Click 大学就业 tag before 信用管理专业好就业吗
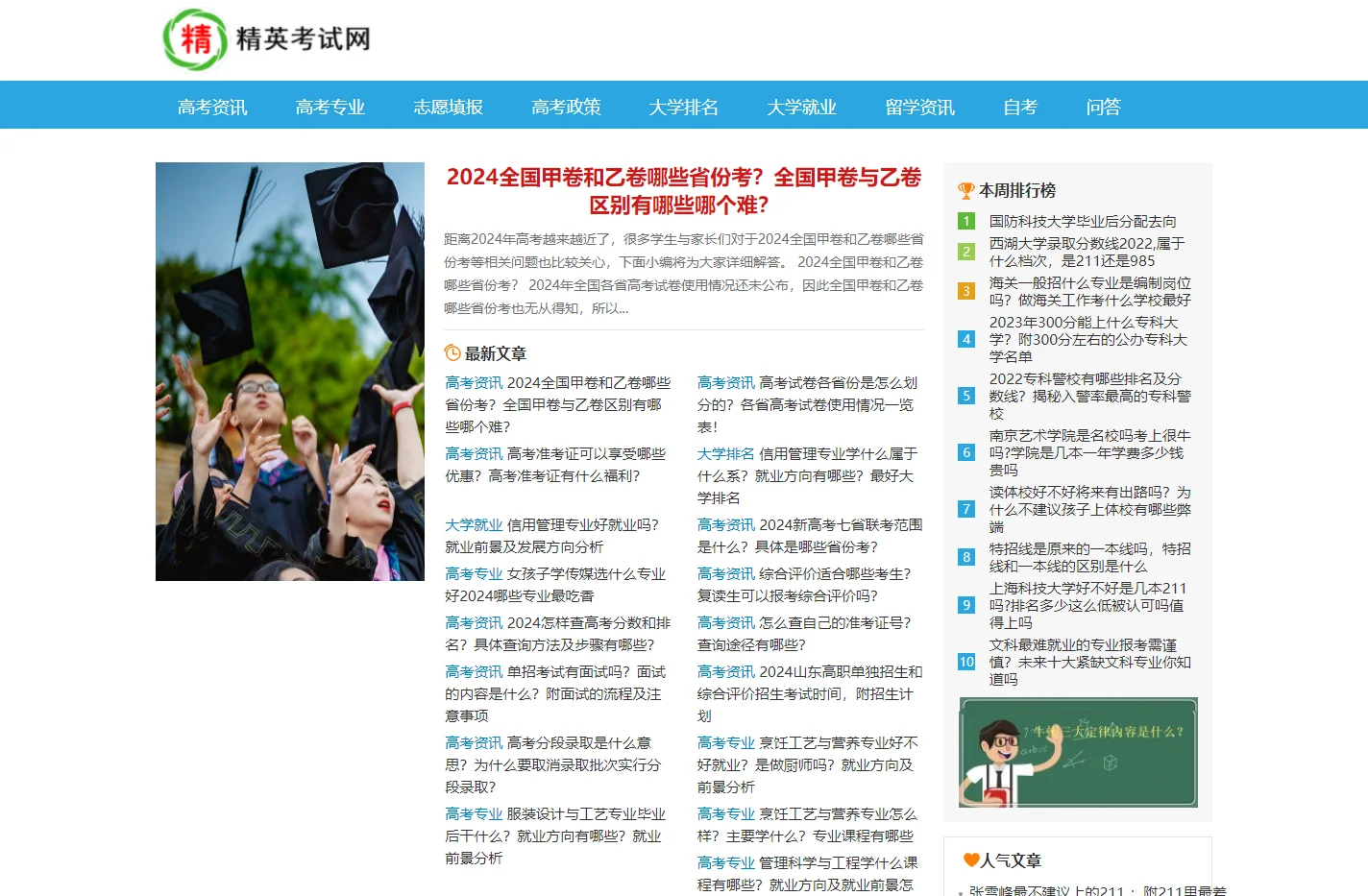The height and width of the screenshot is (896, 1368). coord(474,524)
